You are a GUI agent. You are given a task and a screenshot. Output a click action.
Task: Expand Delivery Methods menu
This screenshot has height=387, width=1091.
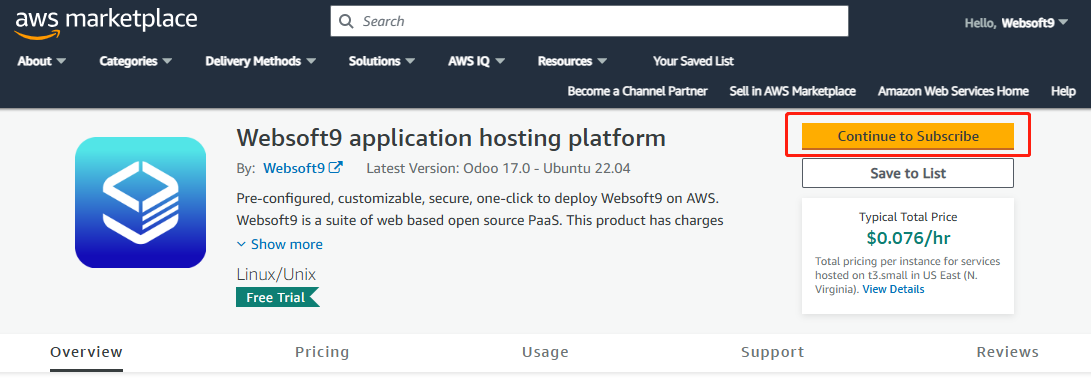(x=260, y=61)
